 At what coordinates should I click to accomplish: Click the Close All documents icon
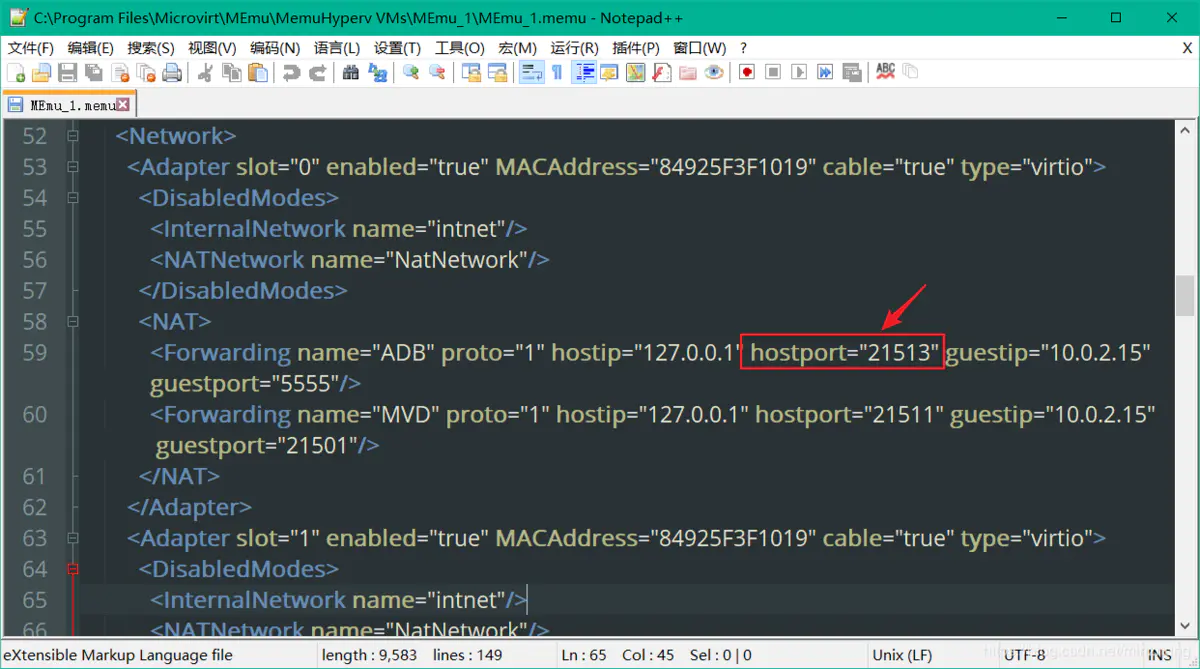point(146,72)
